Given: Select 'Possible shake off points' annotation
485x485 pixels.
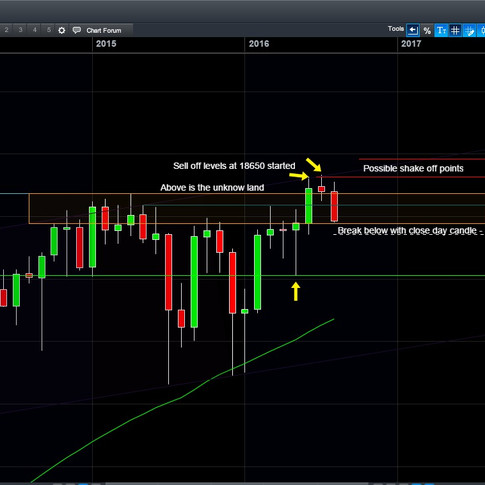Looking at the screenshot, I should tap(413, 168).
